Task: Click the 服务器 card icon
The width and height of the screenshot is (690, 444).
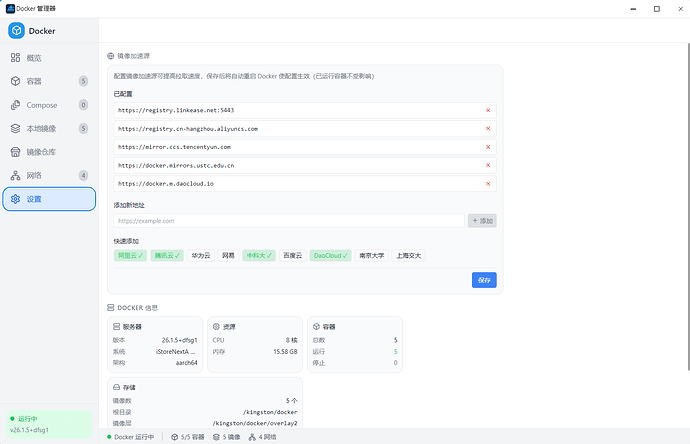Action: pyautogui.click(x=117, y=327)
